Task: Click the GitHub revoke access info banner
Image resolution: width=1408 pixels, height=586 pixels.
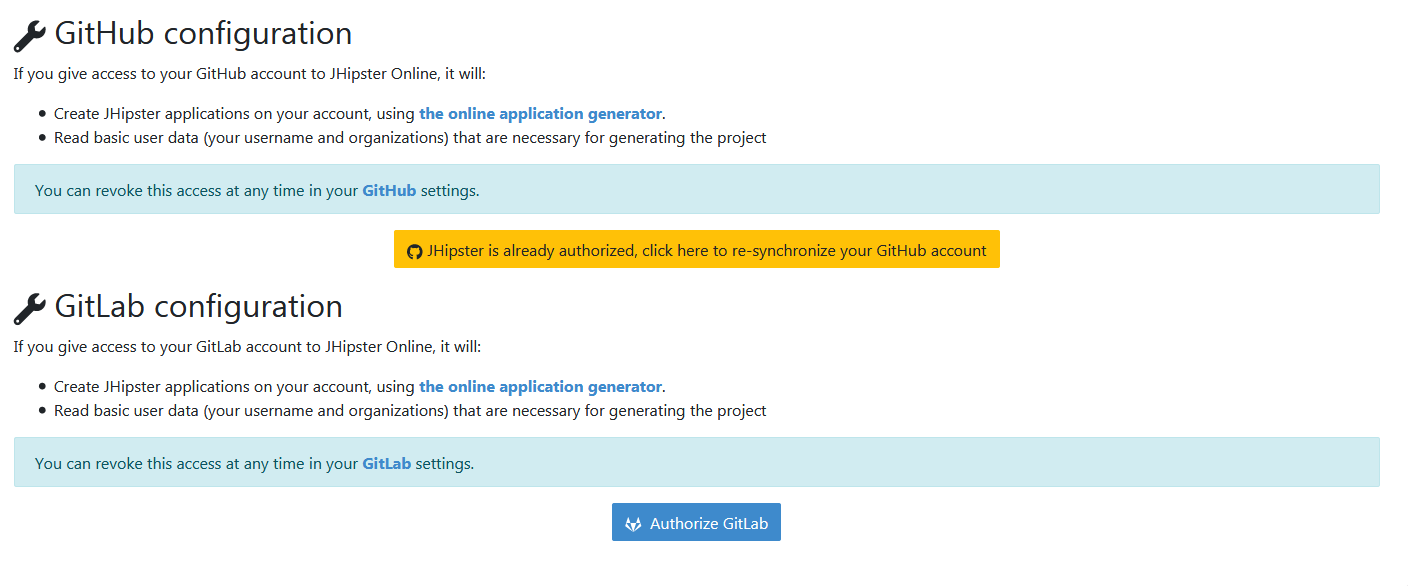Action: coord(697,189)
